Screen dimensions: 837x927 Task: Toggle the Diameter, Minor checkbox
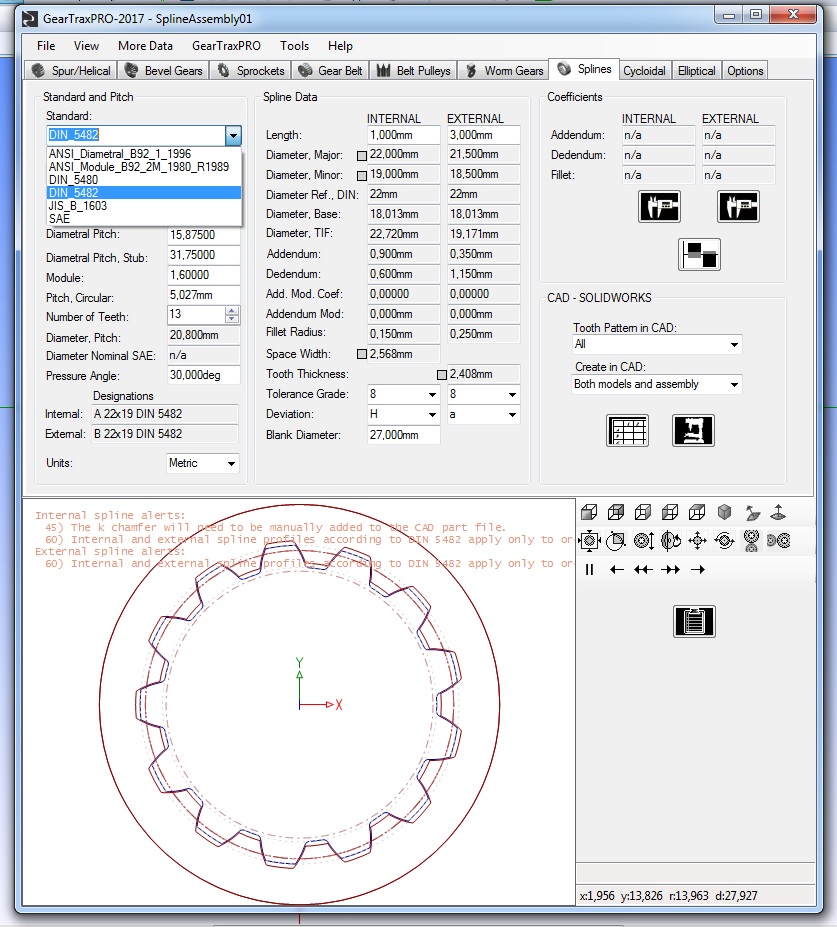[x=362, y=176]
